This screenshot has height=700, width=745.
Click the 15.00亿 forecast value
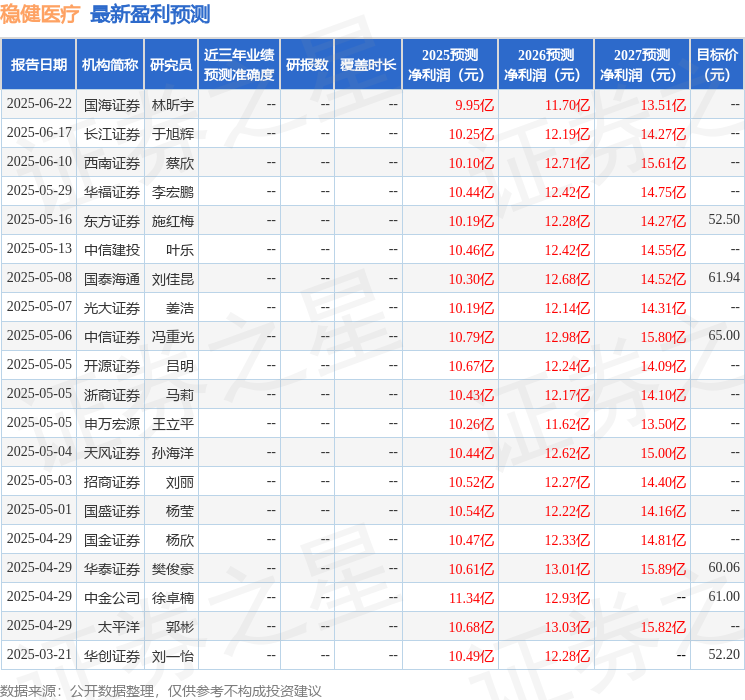(x=663, y=453)
